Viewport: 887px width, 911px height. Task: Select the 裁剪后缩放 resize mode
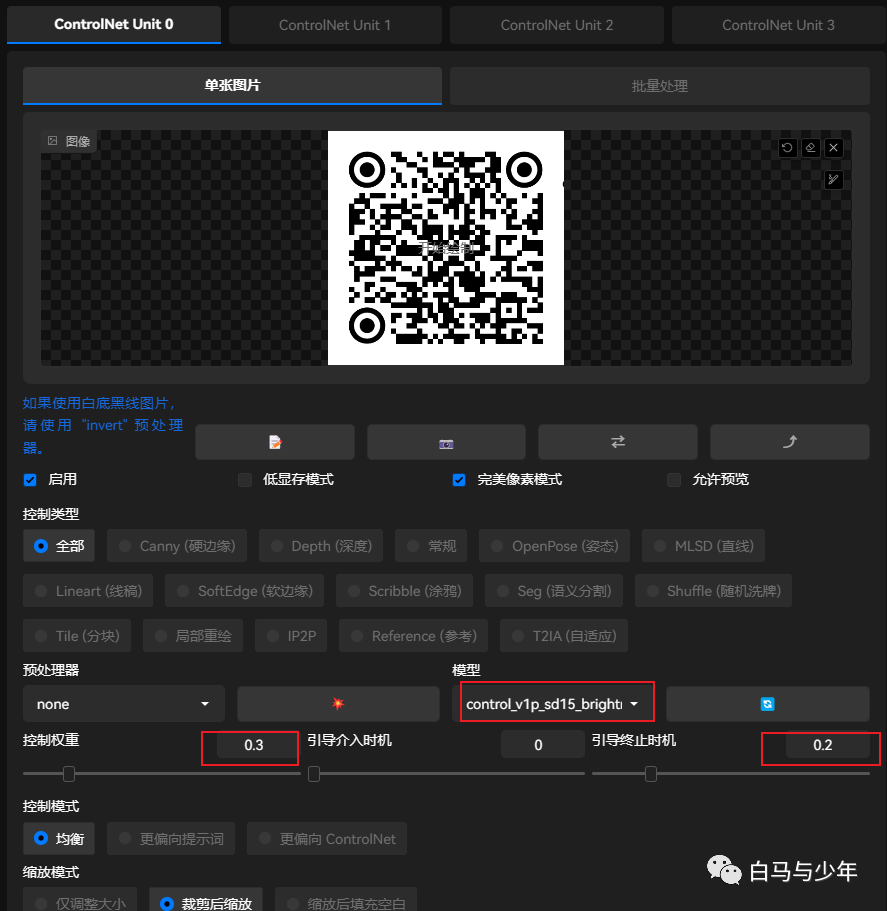pos(206,901)
